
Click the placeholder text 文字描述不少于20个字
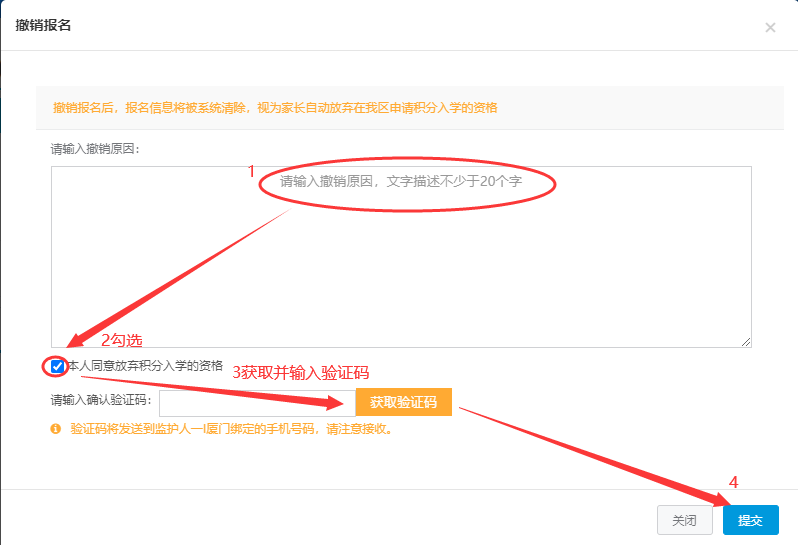click(471, 182)
